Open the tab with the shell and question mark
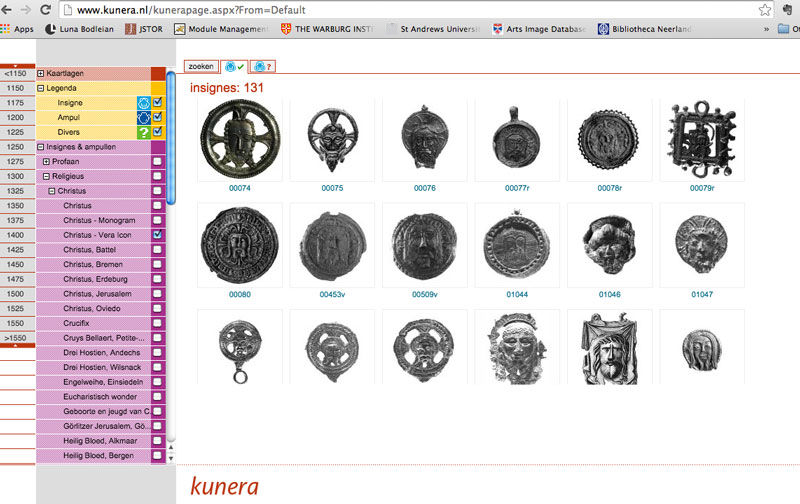 263,67
